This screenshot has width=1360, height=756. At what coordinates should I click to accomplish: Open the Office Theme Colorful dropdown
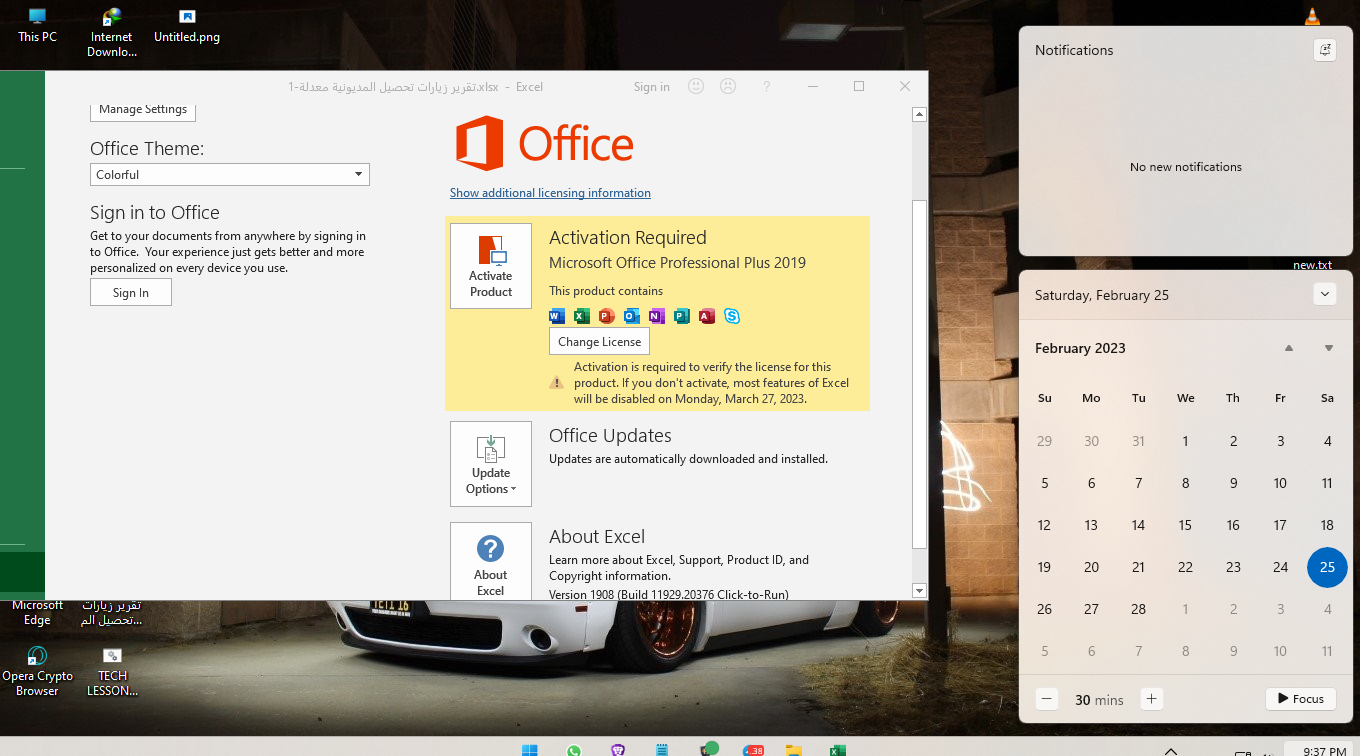(x=230, y=175)
